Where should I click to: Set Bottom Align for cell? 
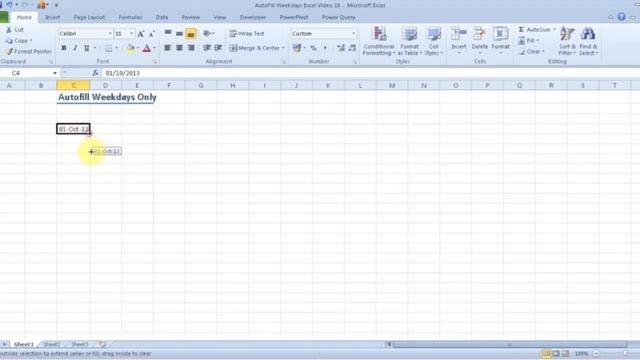pos(191,33)
